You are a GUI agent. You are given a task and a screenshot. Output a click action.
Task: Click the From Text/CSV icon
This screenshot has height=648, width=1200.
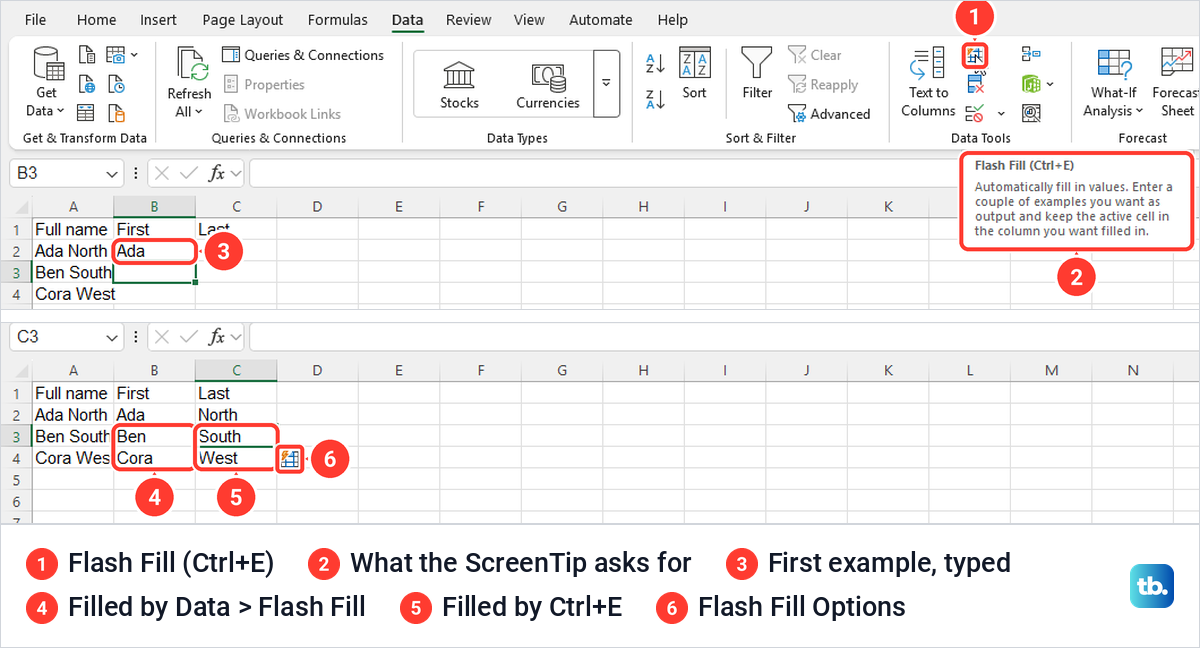click(x=87, y=55)
